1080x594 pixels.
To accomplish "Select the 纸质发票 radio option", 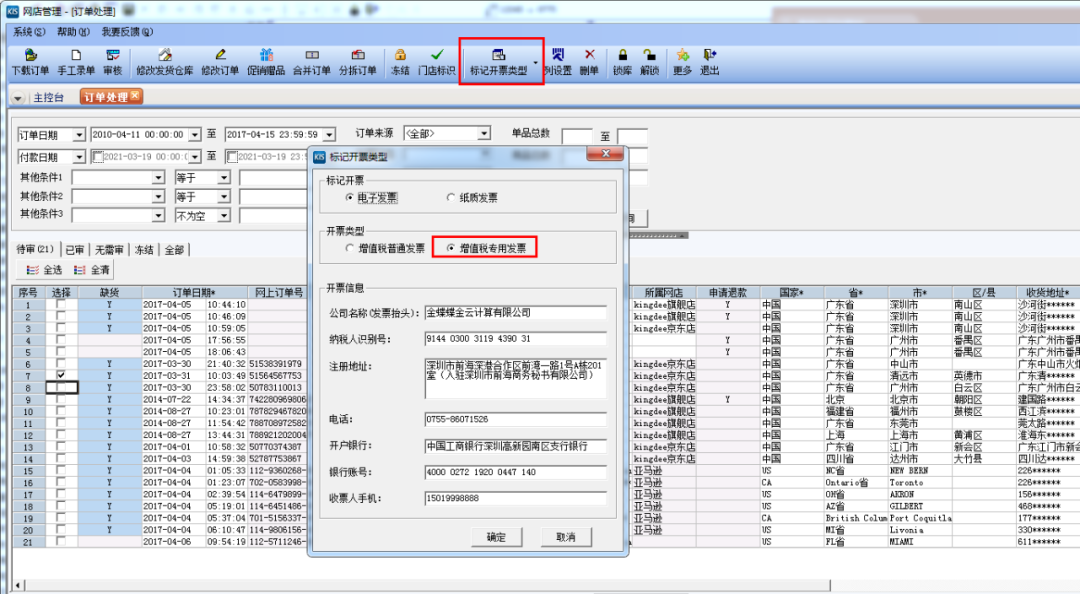I will point(452,198).
